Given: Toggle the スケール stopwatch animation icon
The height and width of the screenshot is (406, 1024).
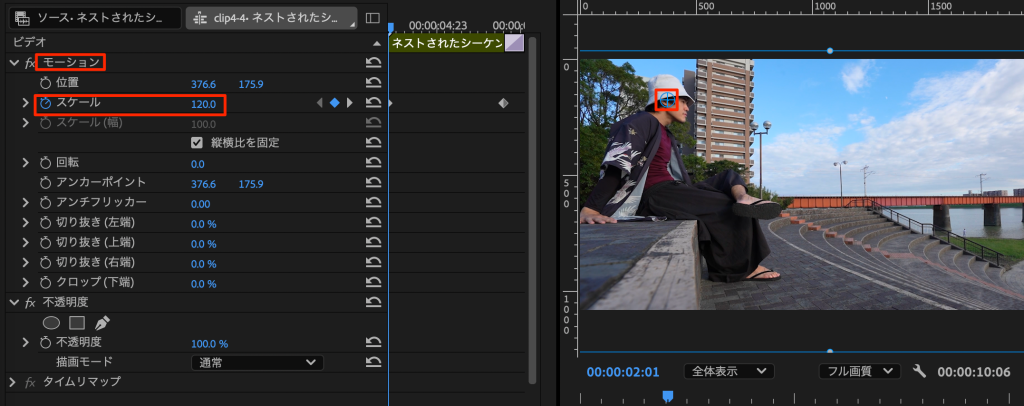Looking at the screenshot, I should click(x=45, y=103).
